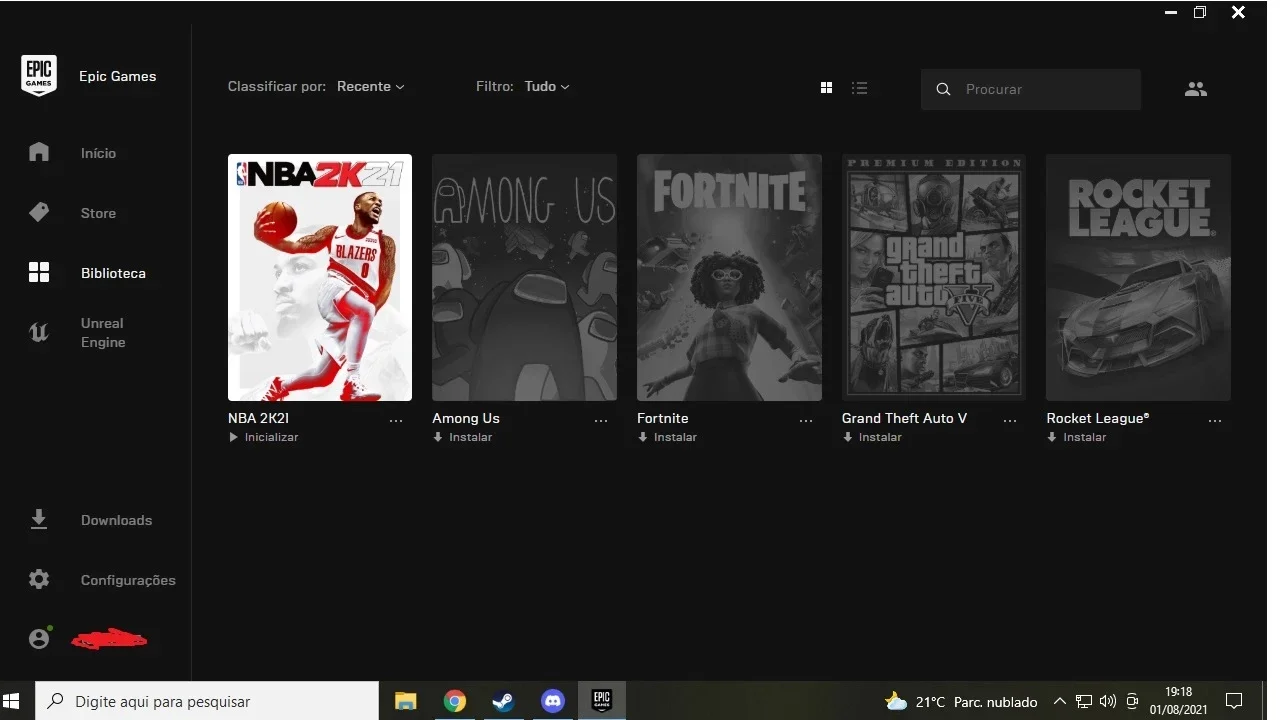Click the NBA 2K21 game title
This screenshot has height=720, width=1280.
(258, 418)
